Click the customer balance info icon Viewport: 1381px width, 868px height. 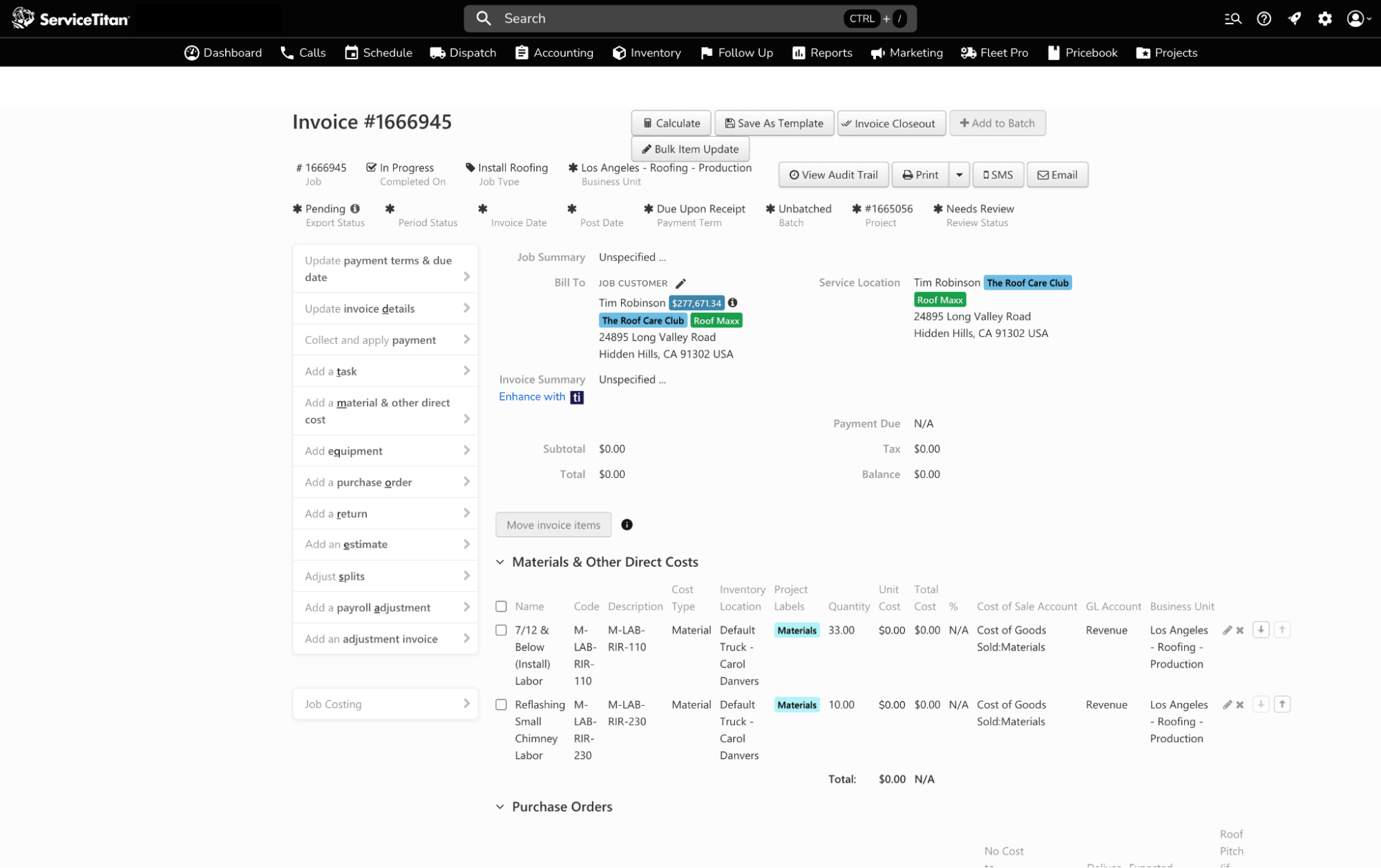732,302
